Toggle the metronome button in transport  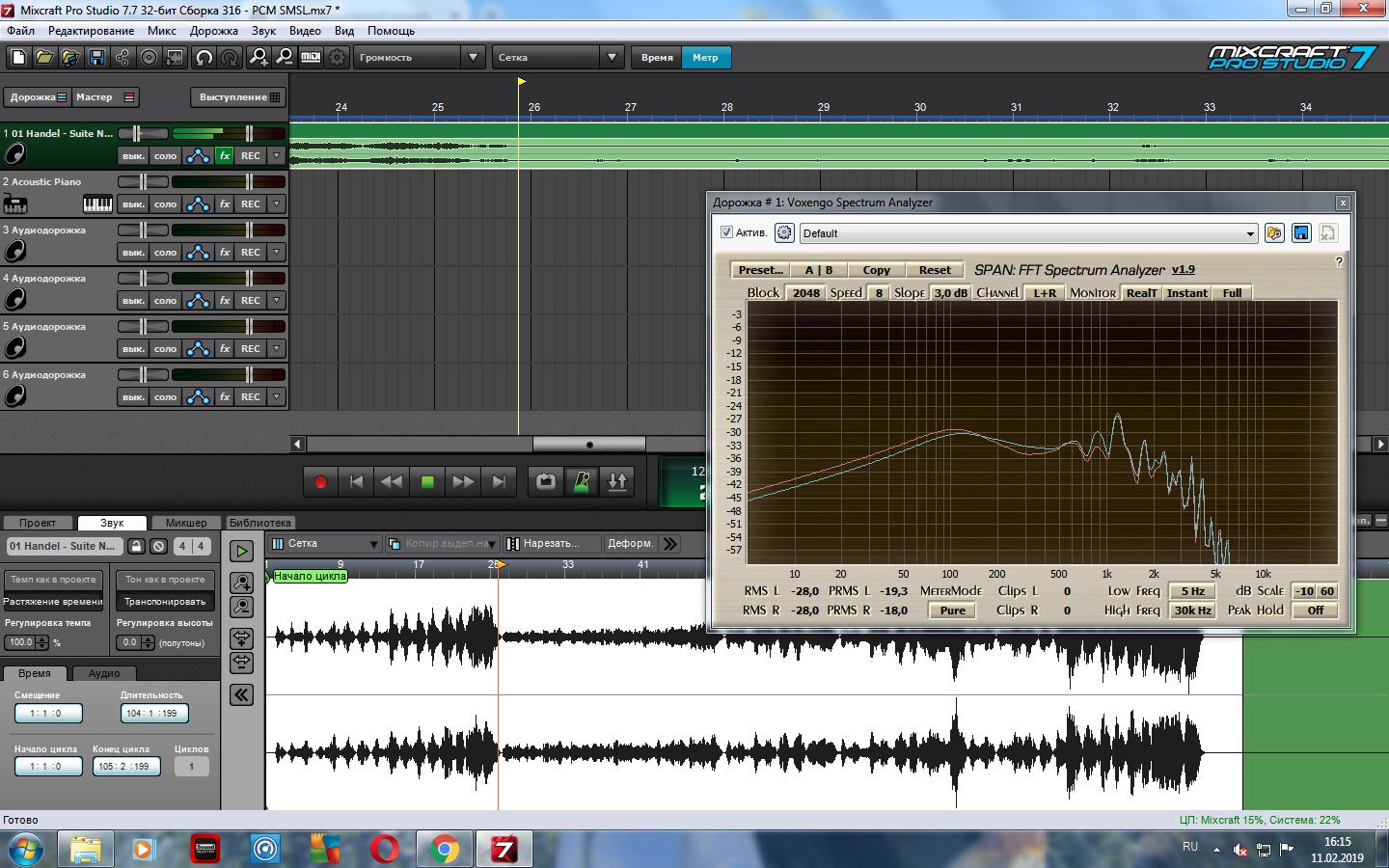[x=582, y=481]
